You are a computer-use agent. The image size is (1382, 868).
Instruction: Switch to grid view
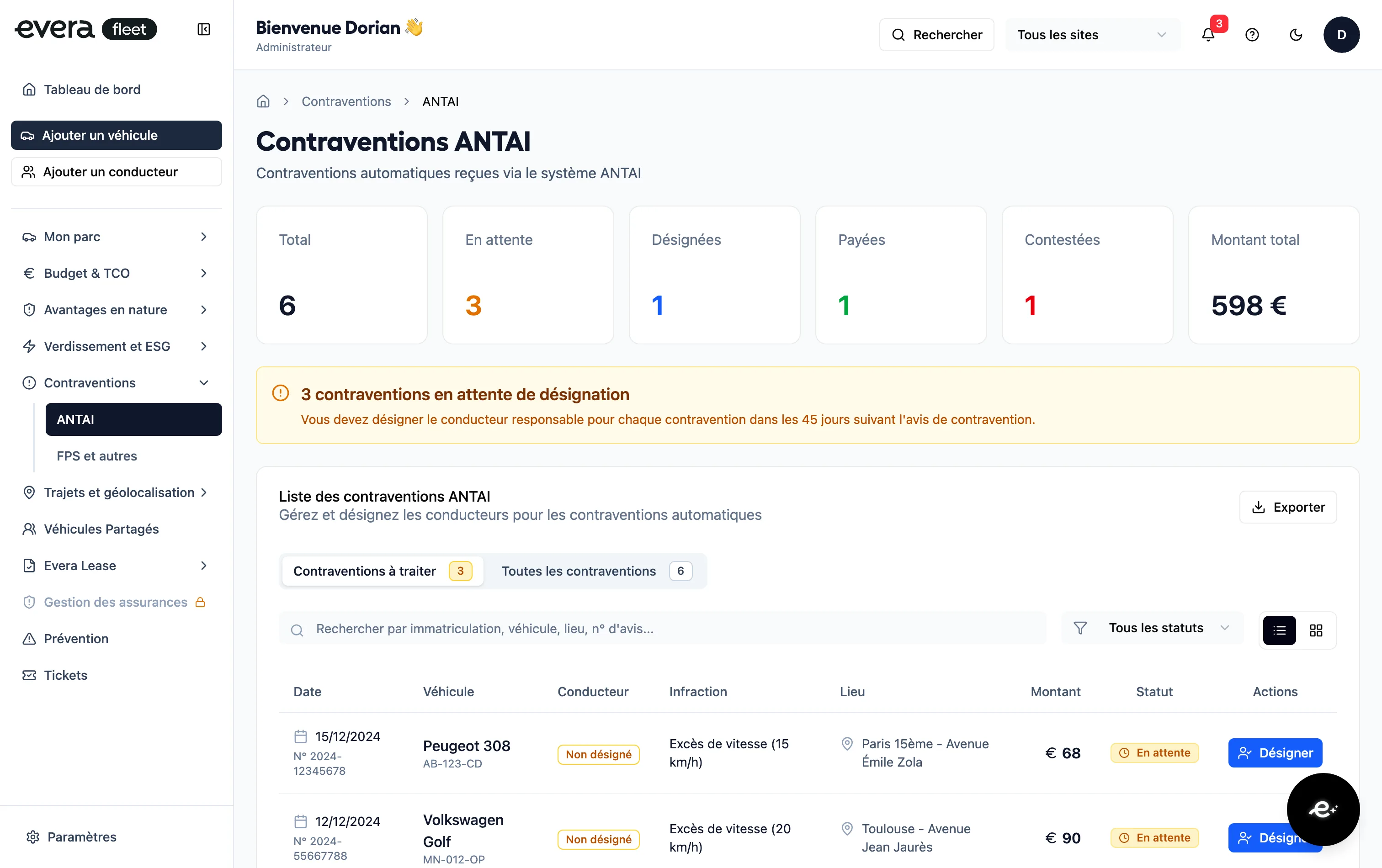[x=1316, y=630]
